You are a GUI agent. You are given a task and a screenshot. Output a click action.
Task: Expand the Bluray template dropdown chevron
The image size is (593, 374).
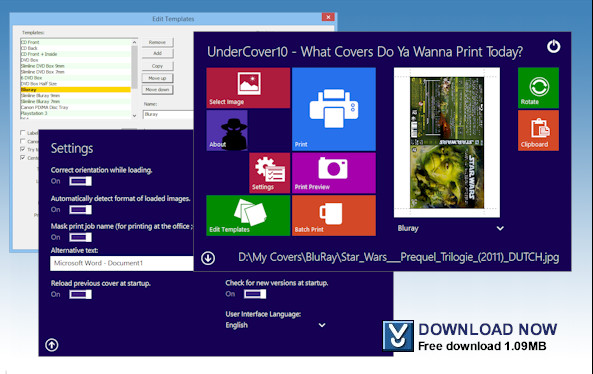pos(500,228)
